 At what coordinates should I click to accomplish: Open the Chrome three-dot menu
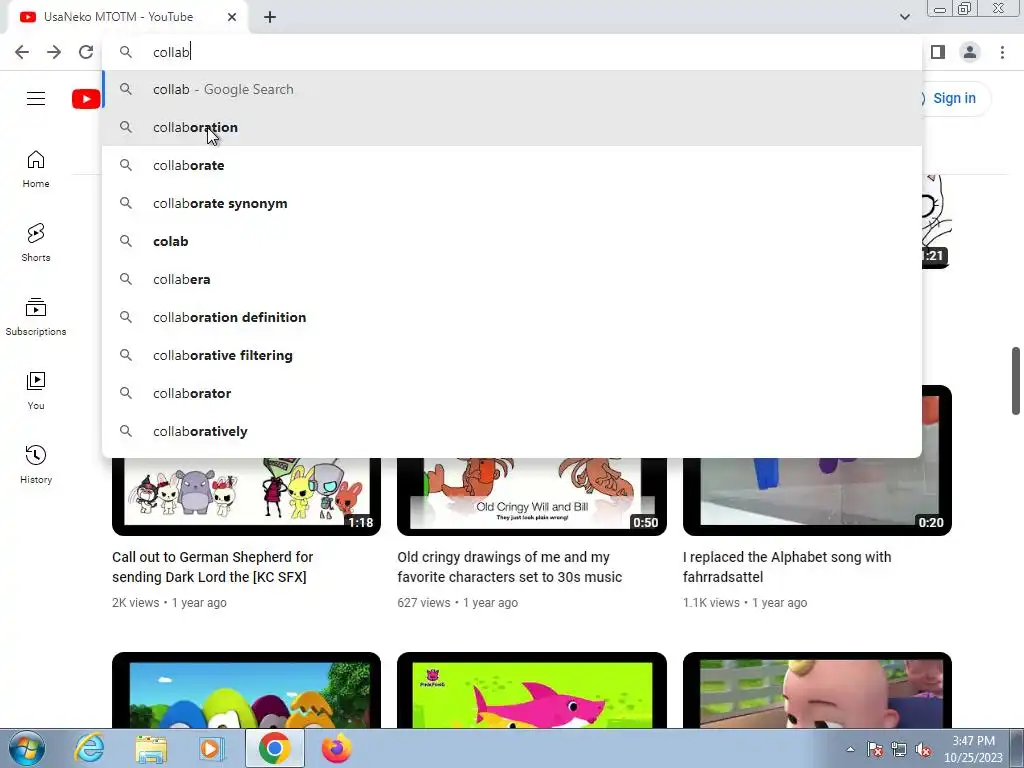1002,52
